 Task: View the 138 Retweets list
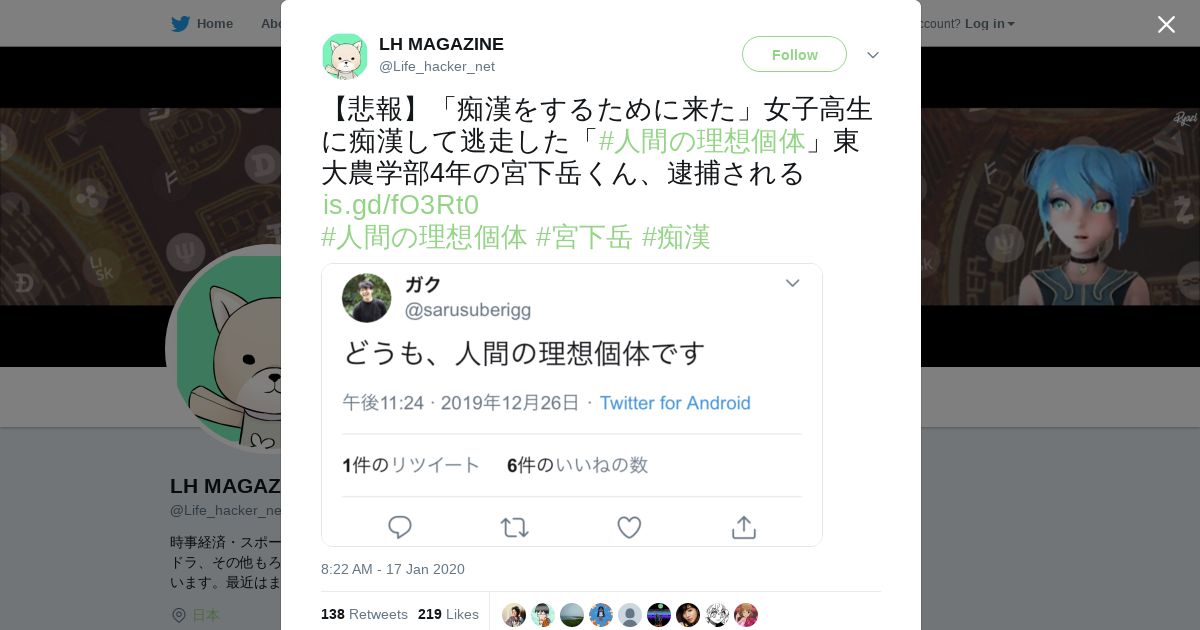pyautogui.click(x=364, y=614)
